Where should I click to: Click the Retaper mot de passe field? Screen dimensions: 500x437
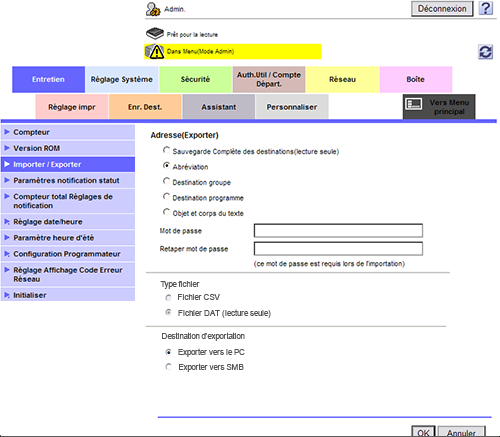pyautogui.click(x=338, y=249)
